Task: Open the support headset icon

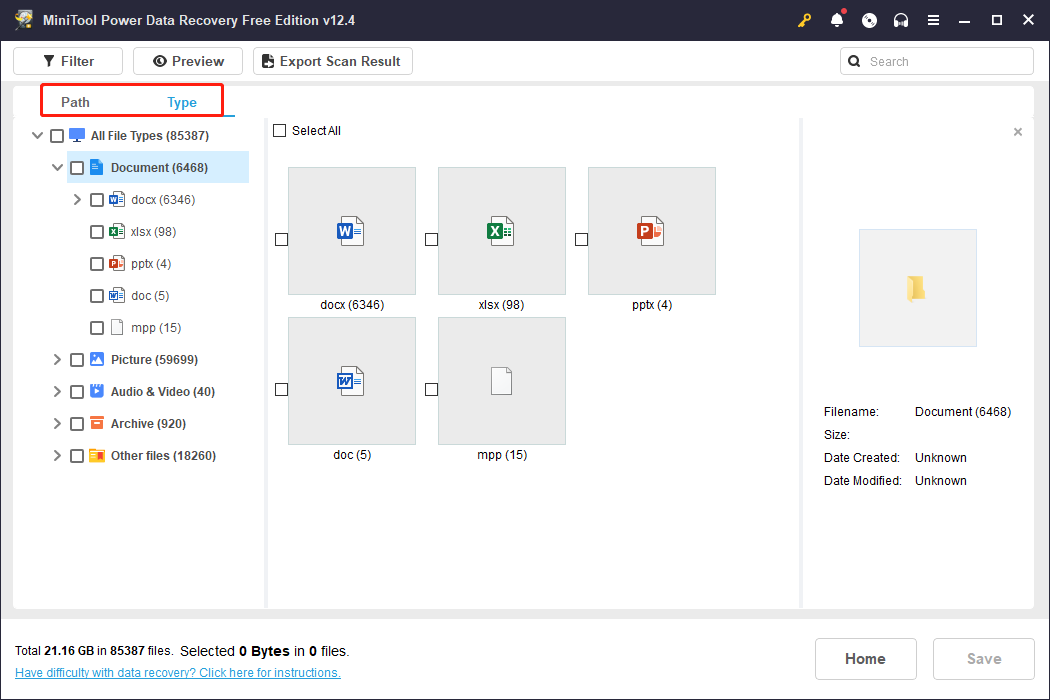Action: [x=901, y=21]
